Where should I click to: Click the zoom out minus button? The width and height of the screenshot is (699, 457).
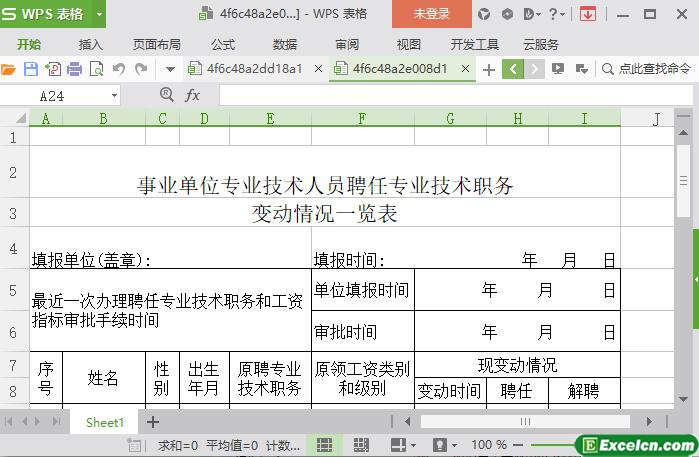518,445
